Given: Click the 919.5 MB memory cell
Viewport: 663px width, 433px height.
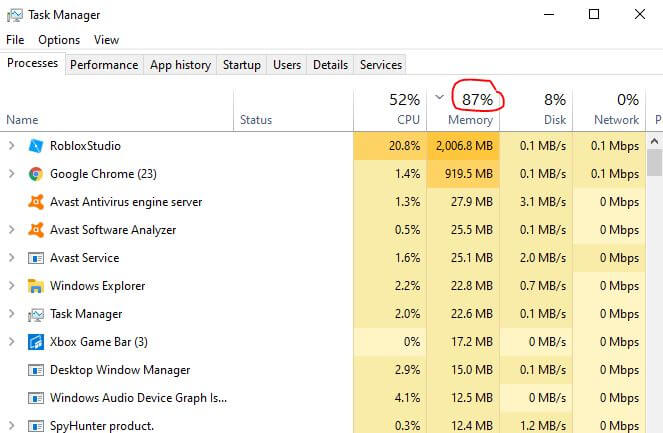Looking at the screenshot, I should (463, 174).
